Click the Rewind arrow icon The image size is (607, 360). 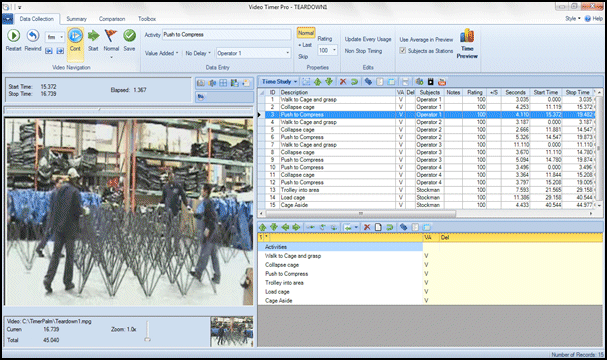(x=33, y=36)
